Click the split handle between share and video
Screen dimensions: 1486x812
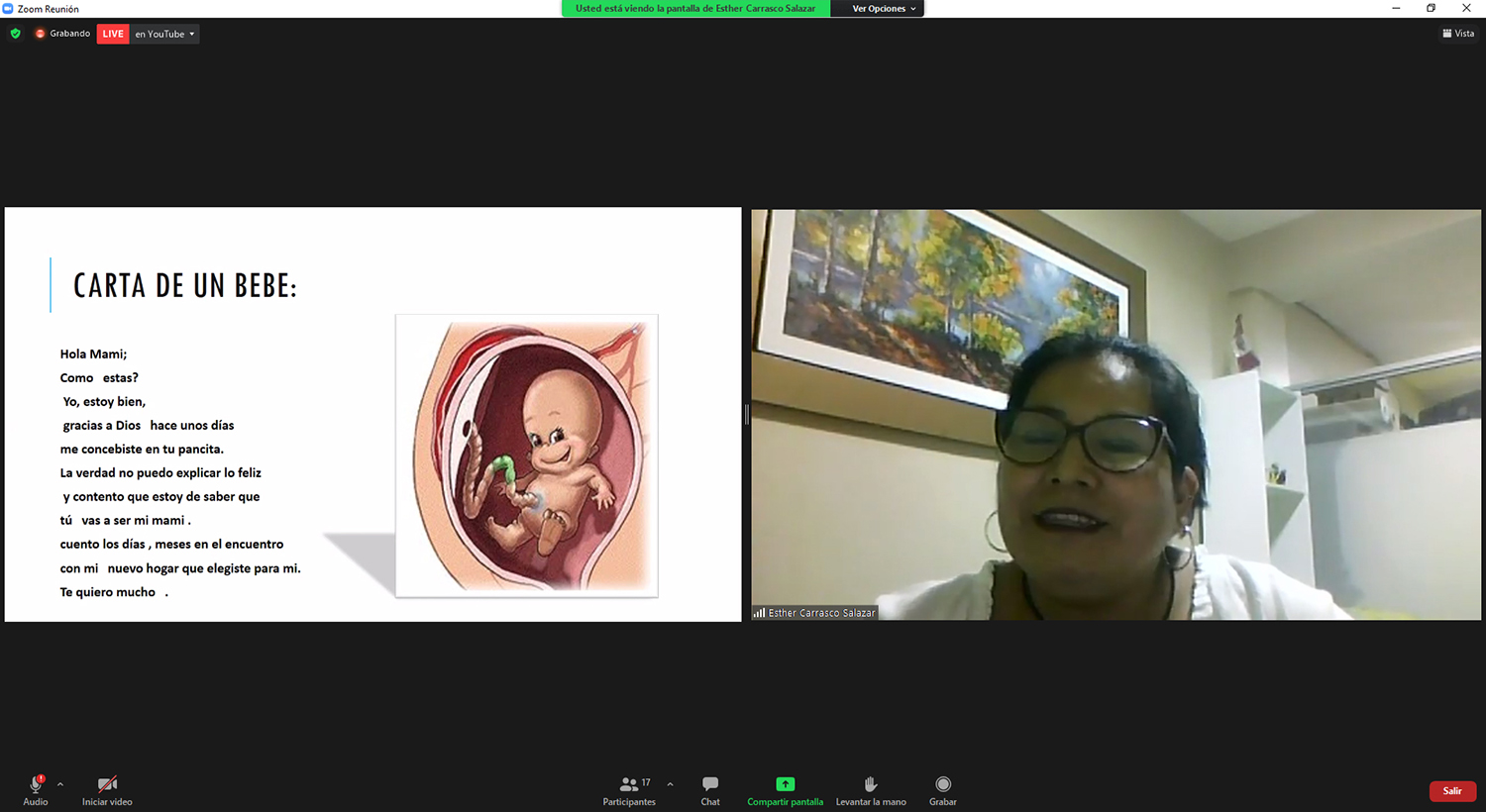click(746, 415)
